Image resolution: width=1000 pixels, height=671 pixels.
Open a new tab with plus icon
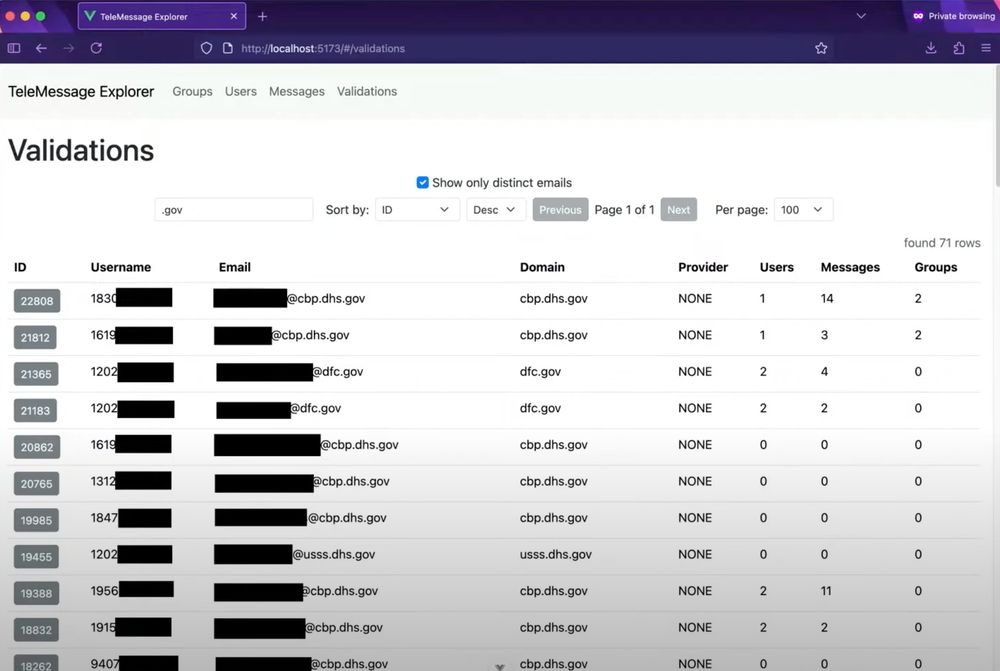coord(262,17)
